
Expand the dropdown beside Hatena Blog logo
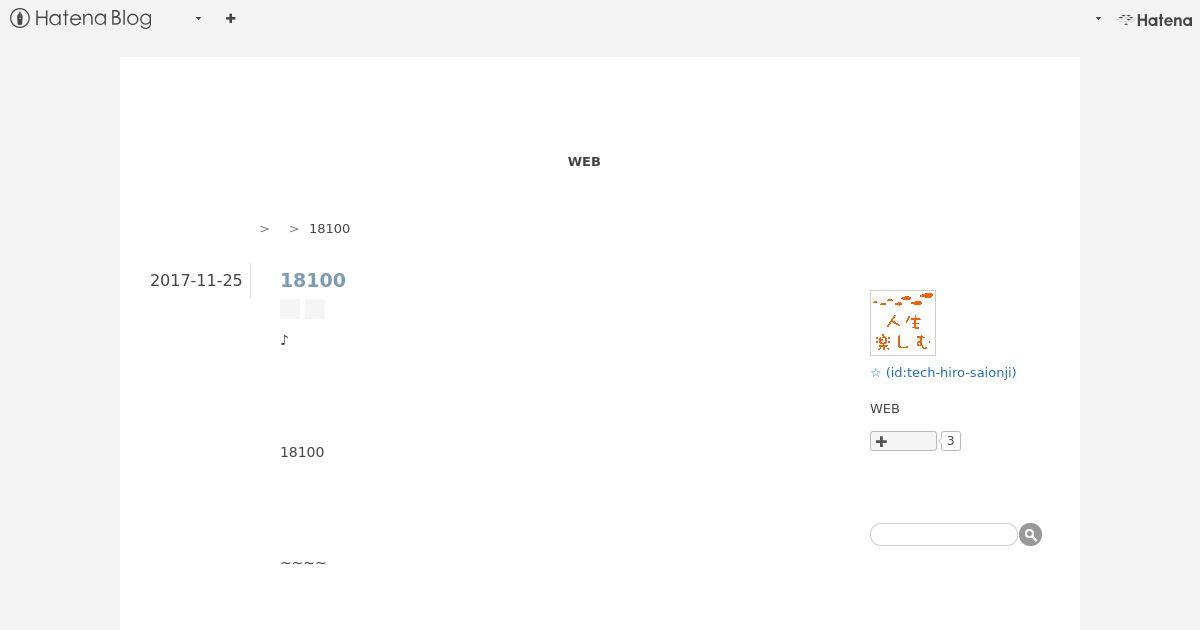click(x=198, y=18)
